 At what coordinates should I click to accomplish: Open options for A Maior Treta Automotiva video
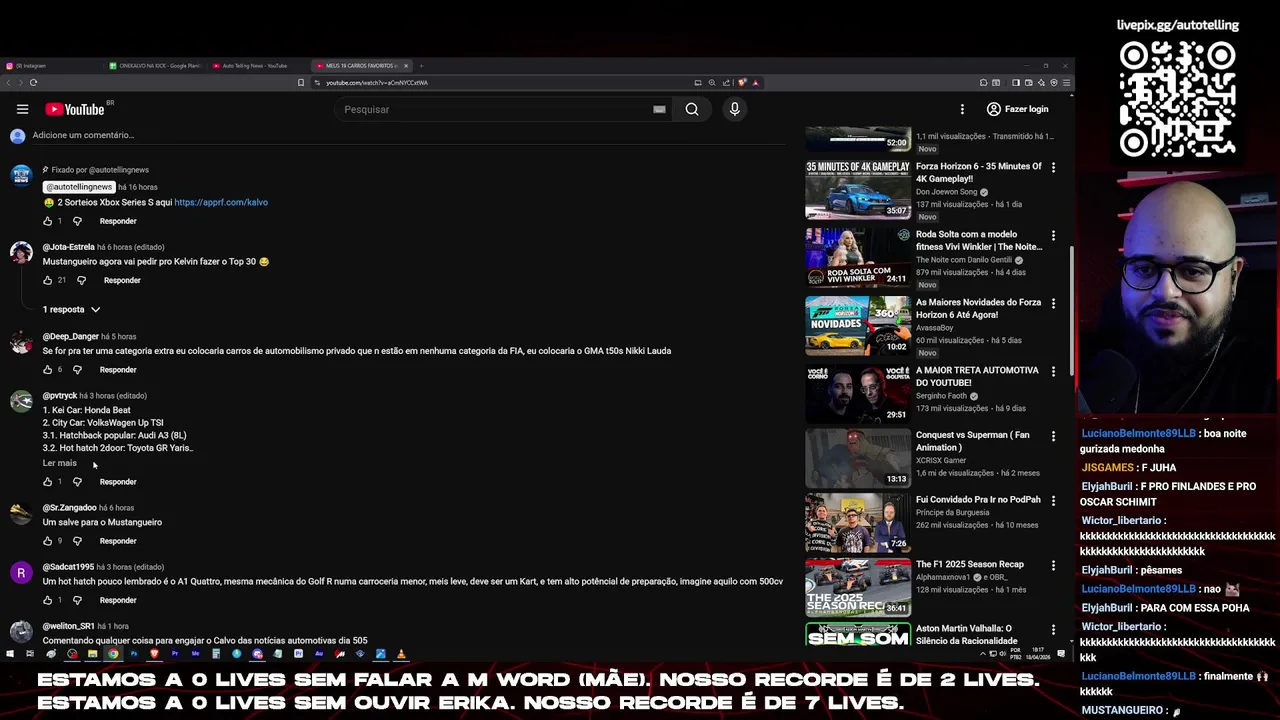1053,371
